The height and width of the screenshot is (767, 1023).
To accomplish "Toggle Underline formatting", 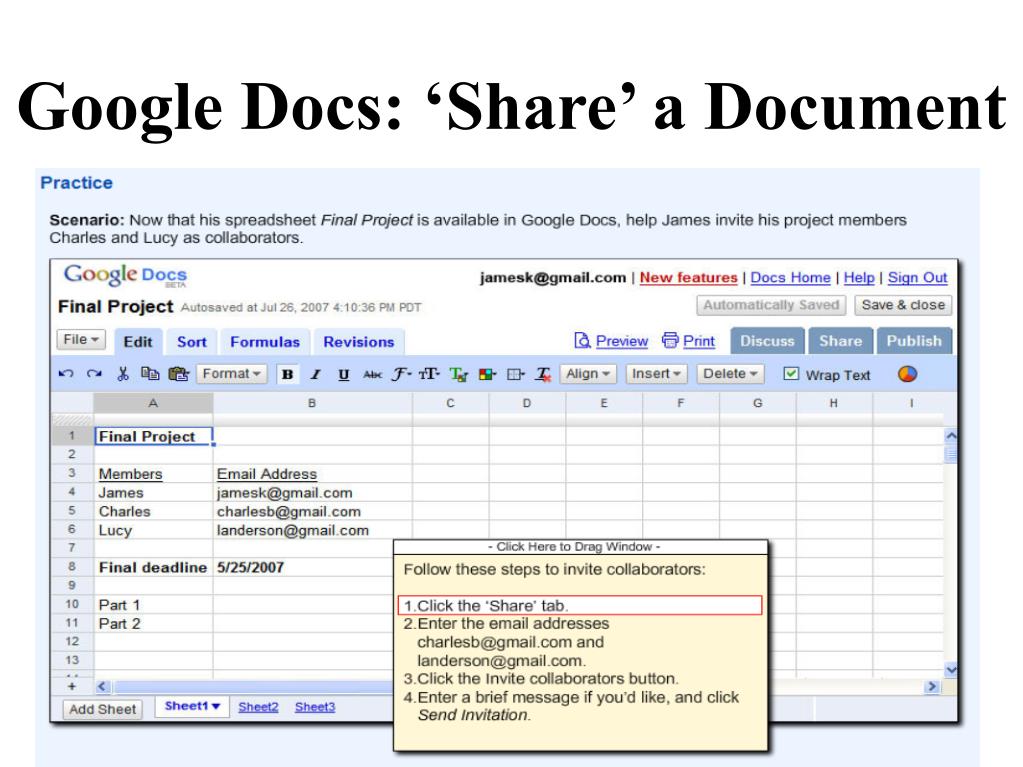I will pos(344,374).
